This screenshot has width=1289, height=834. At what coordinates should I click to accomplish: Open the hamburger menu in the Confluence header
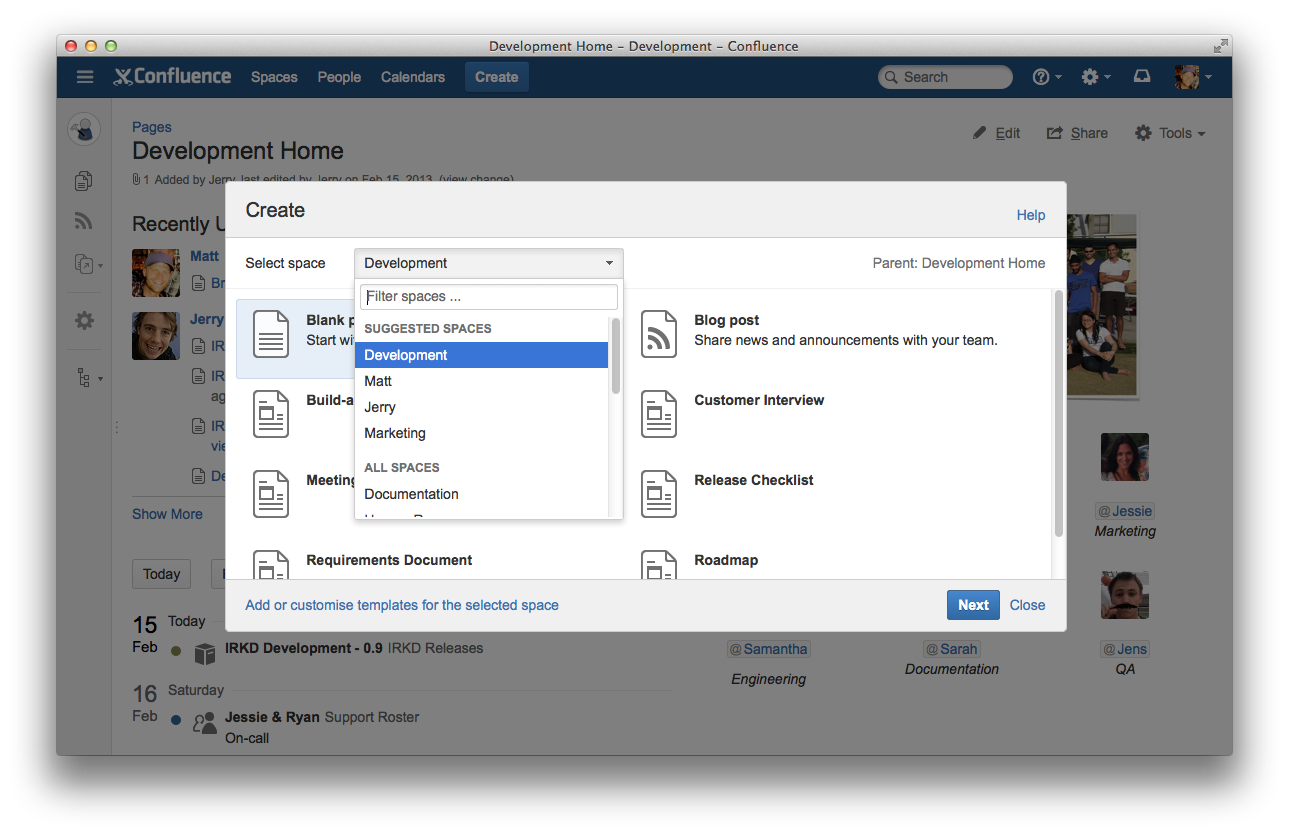(x=85, y=77)
